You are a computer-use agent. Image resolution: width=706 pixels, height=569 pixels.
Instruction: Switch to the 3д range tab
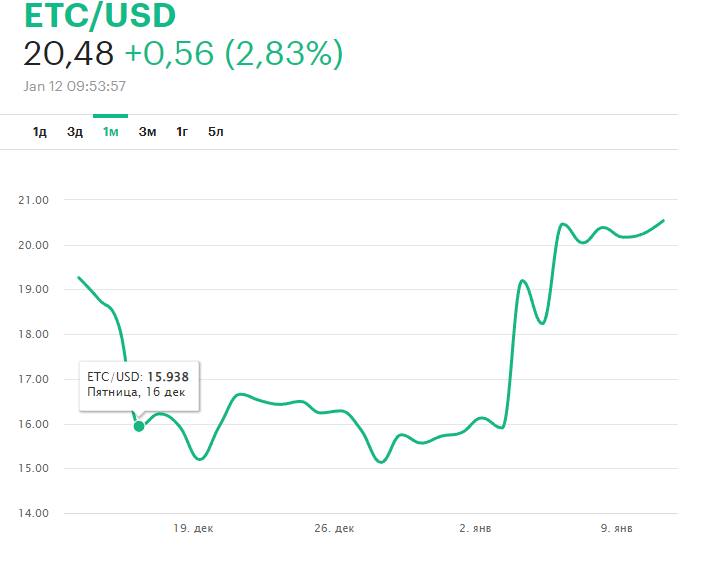tap(75, 132)
